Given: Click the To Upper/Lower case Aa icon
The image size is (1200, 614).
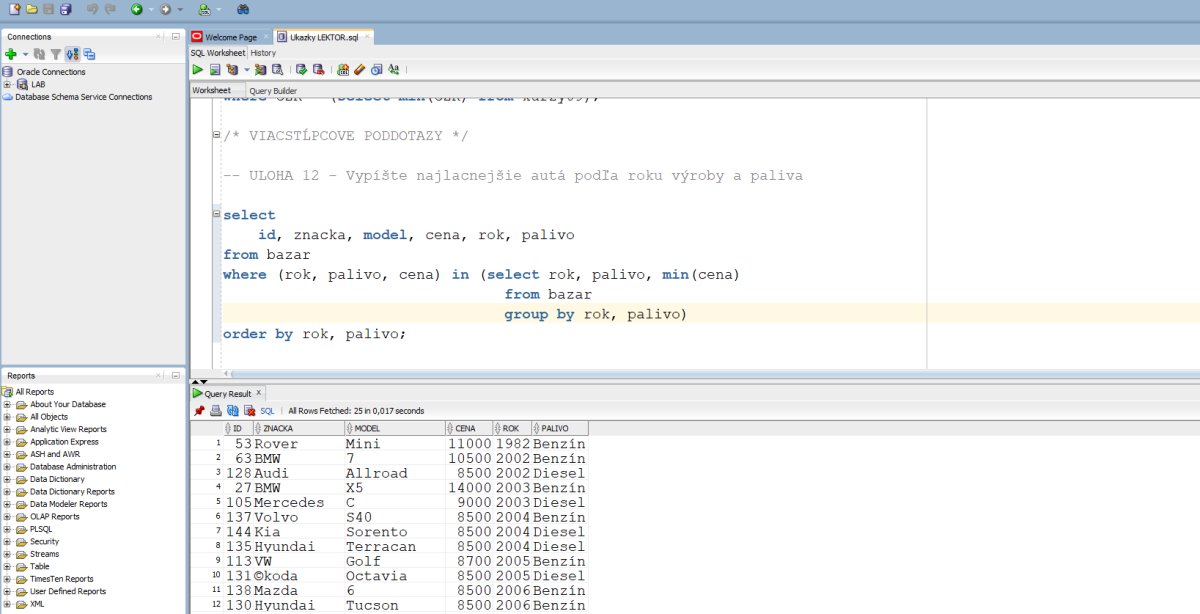Looking at the screenshot, I should [x=393, y=70].
